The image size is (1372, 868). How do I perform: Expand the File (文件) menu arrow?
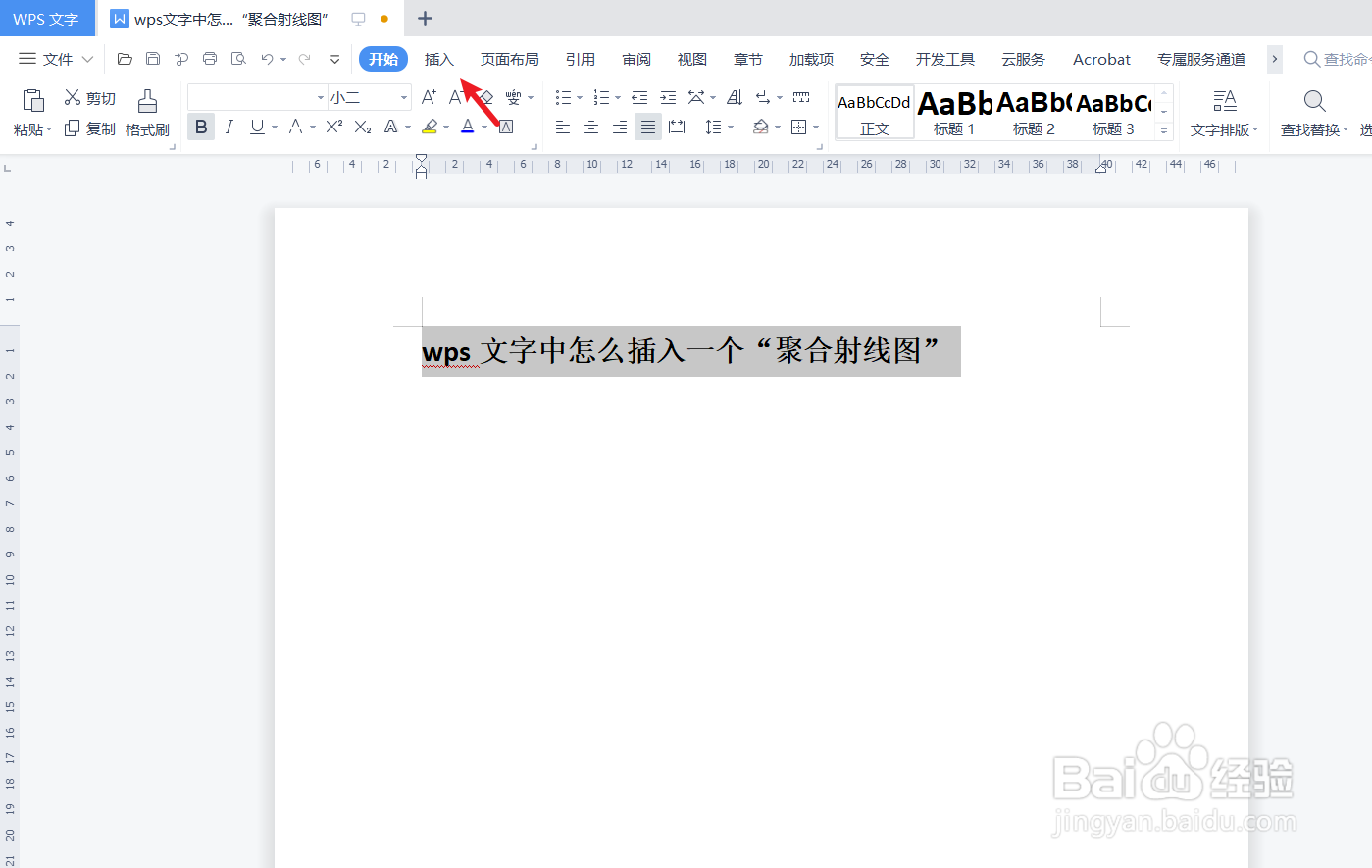87,59
